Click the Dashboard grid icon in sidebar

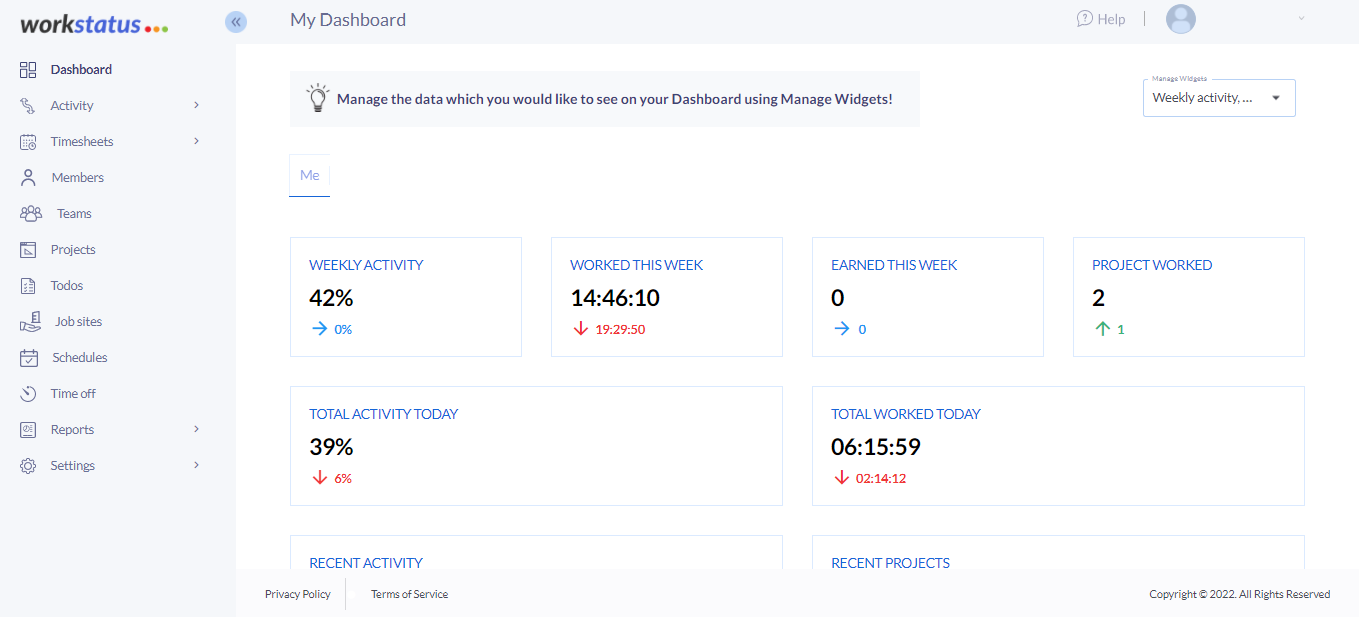(x=28, y=70)
